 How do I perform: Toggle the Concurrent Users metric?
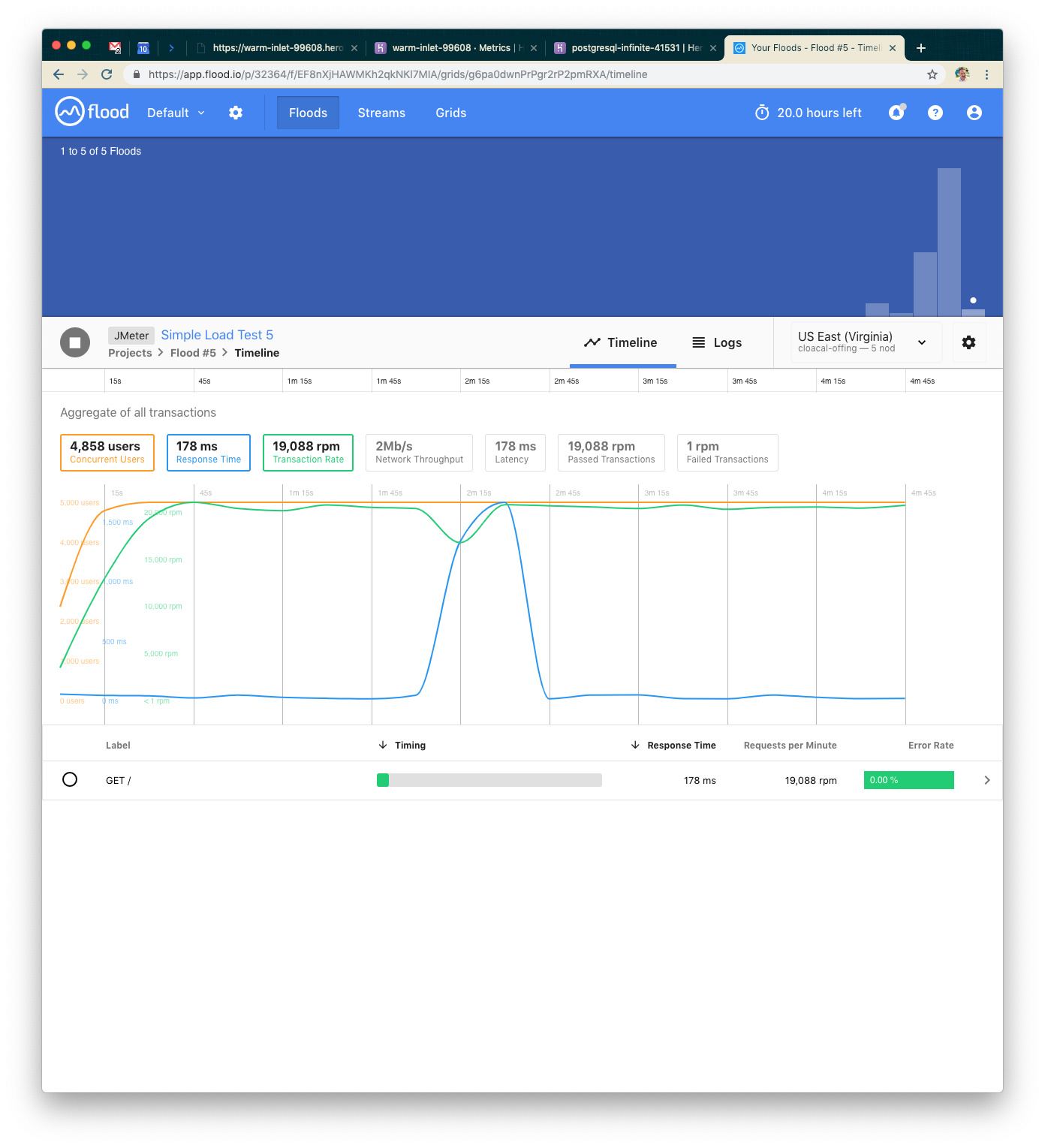[107, 453]
